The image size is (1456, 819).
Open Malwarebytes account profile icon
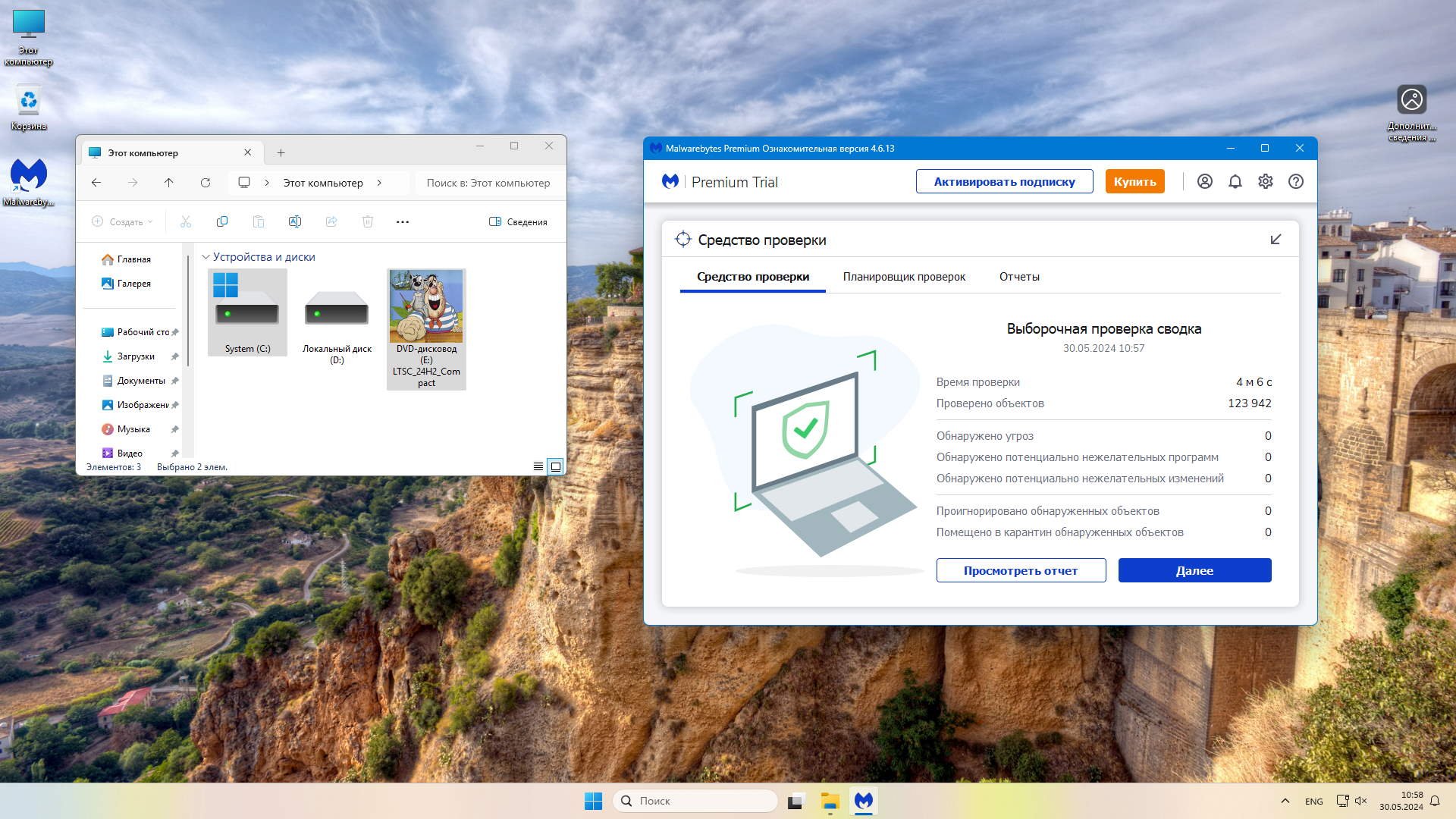[x=1204, y=181]
